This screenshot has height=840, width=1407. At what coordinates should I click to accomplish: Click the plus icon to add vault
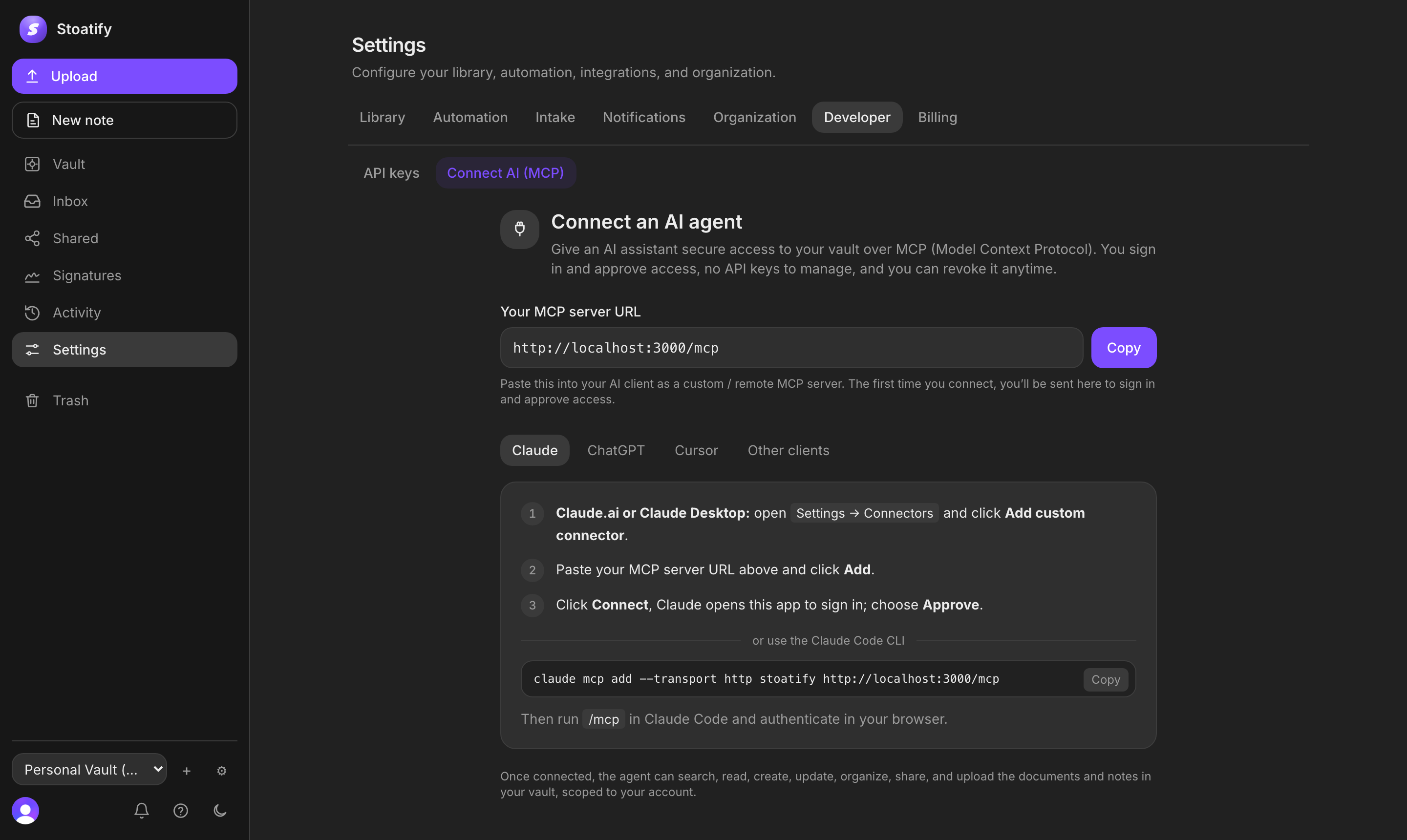pyautogui.click(x=187, y=771)
